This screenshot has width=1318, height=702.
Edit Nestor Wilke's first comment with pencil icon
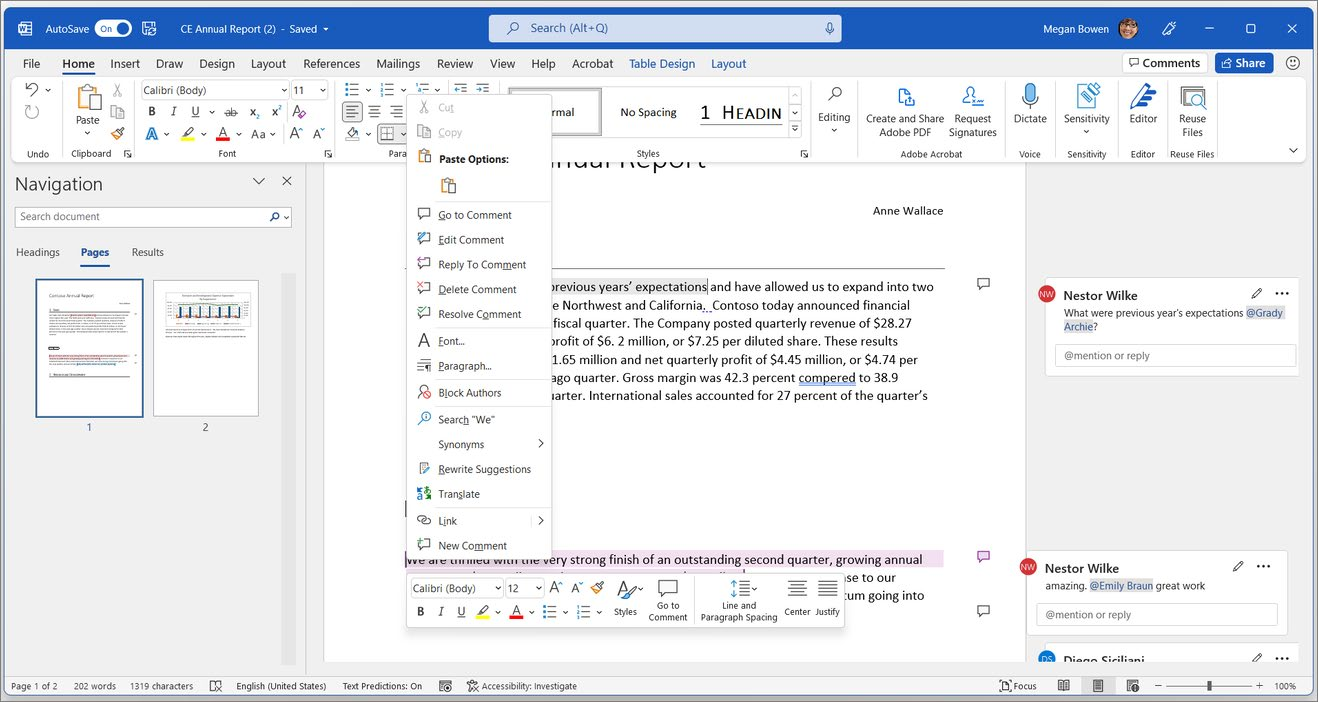(1257, 294)
